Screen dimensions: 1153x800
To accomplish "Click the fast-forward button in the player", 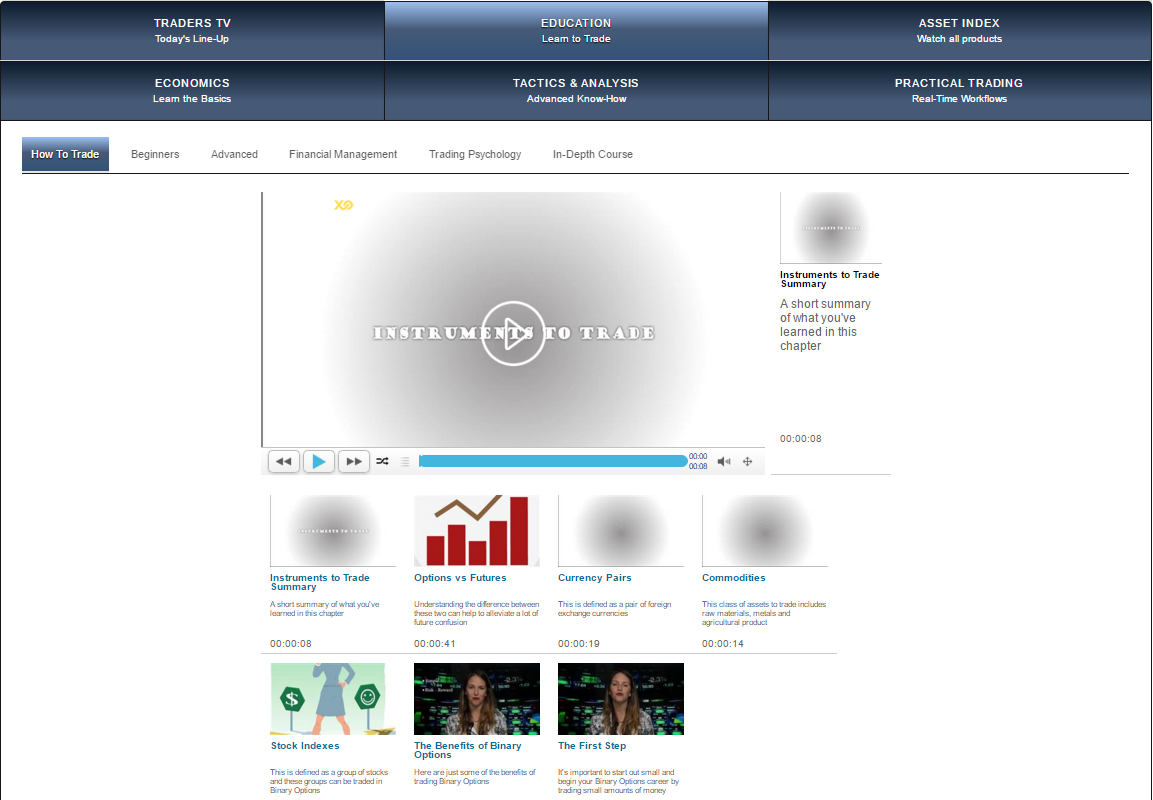I will 354,462.
